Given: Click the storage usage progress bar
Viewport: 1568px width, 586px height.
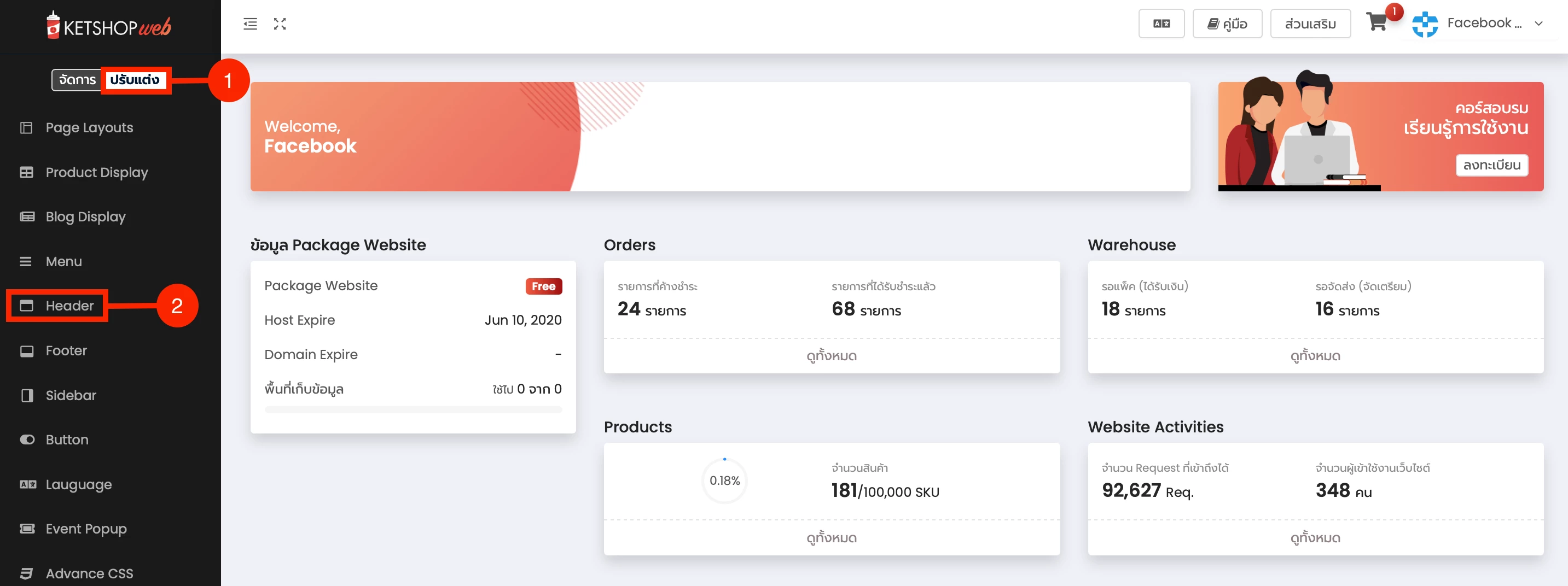Looking at the screenshot, I should point(413,411).
